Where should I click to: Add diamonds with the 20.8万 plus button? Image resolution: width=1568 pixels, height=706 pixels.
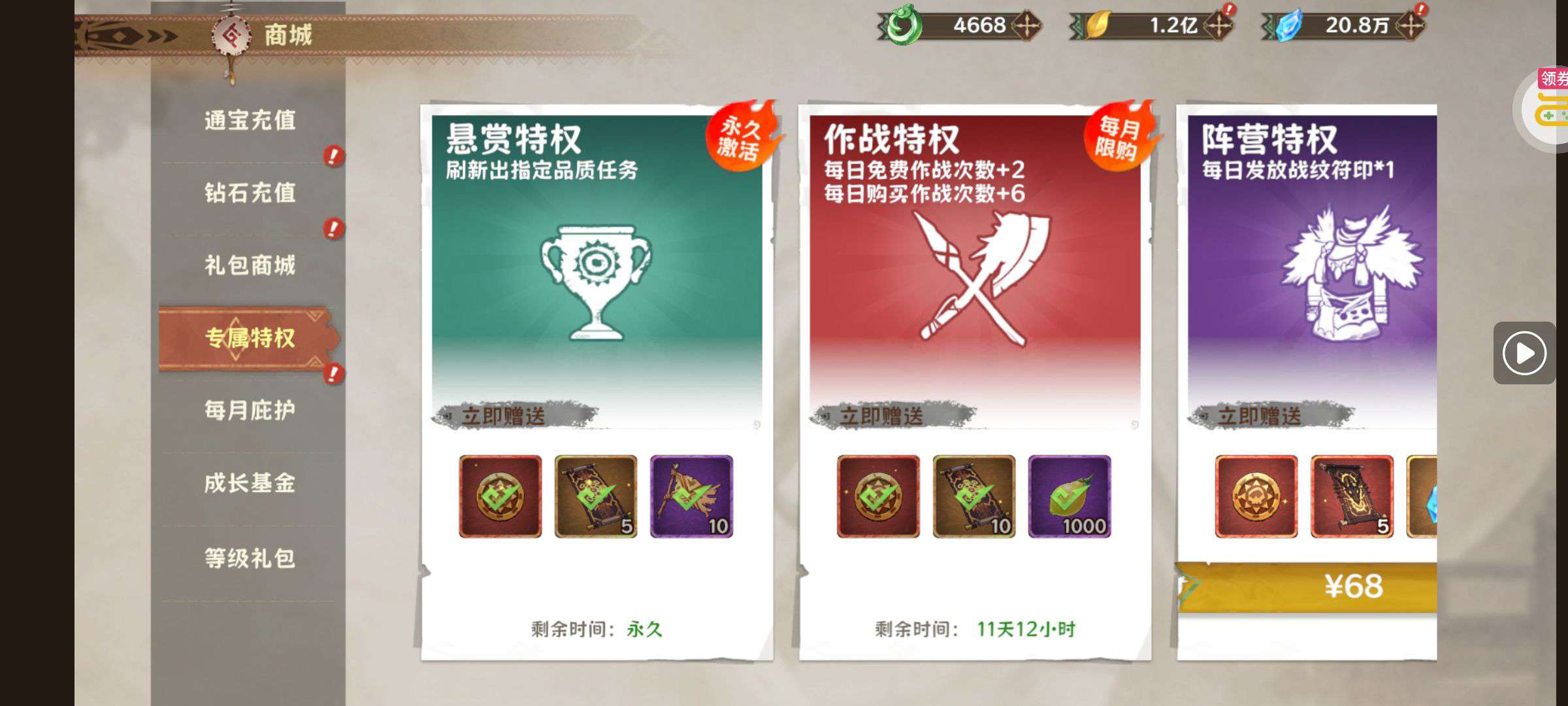coord(1410,25)
